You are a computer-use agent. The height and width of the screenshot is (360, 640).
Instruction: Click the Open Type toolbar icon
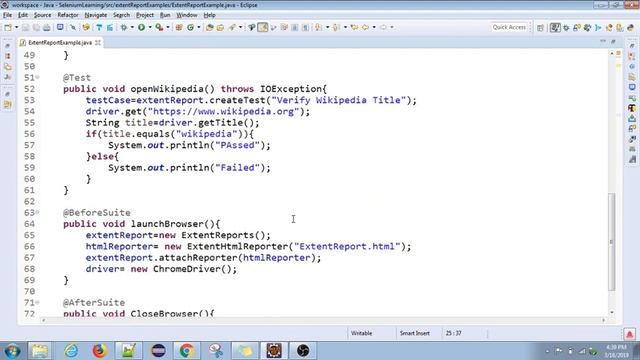209,27
